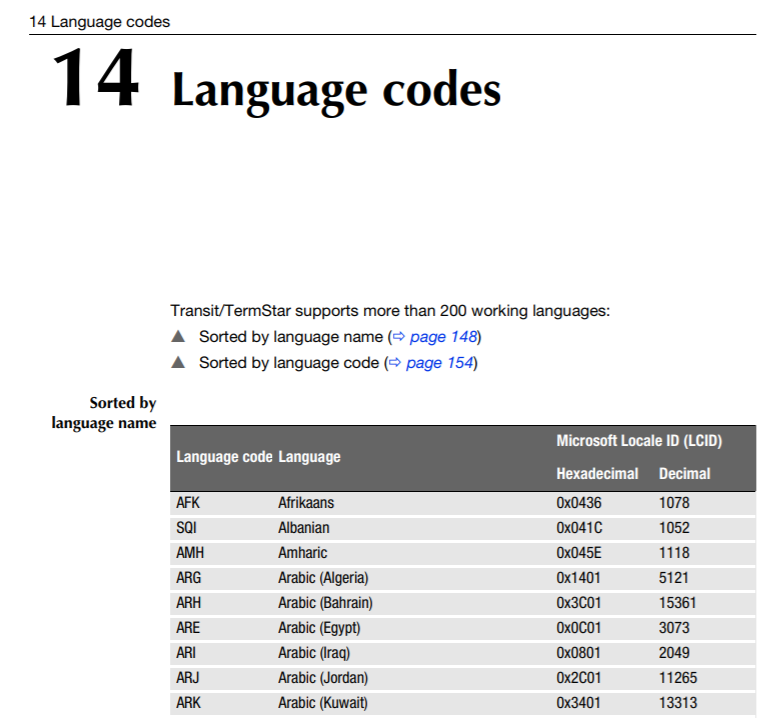The image size is (774, 718).
Task: Click the 'SQI' language code cell
Action: [x=188, y=528]
